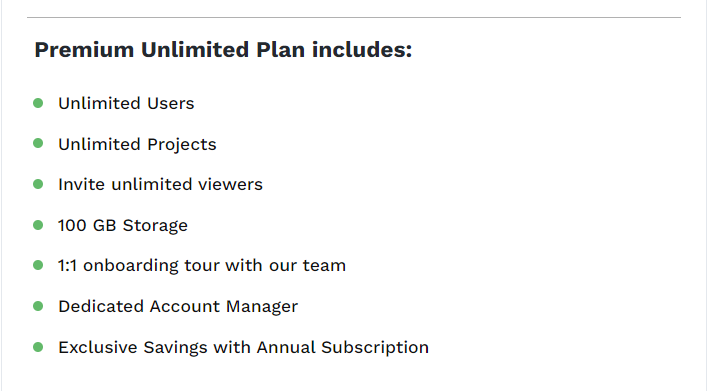707x391 pixels.
Task: Click the green bullet beside Dedicated Account Manager
Action: (x=38, y=306)
